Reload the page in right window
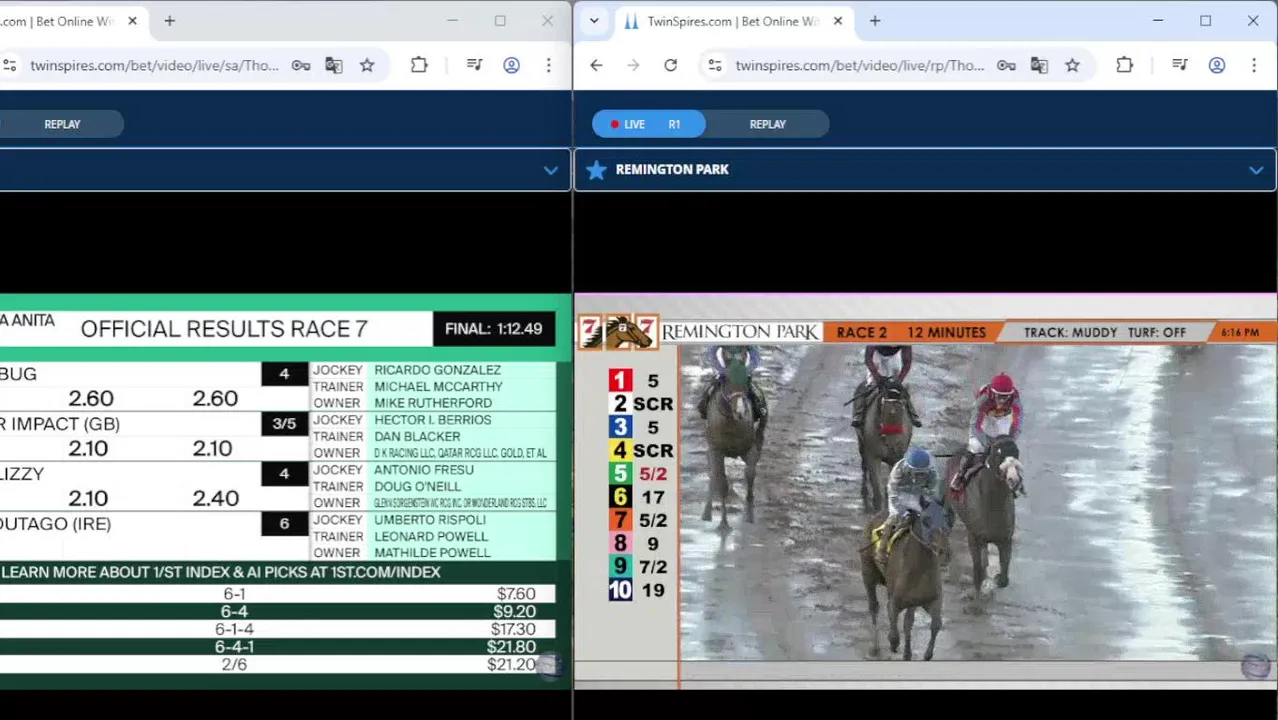Screen dimensions: 1278x720 [670, 65]
